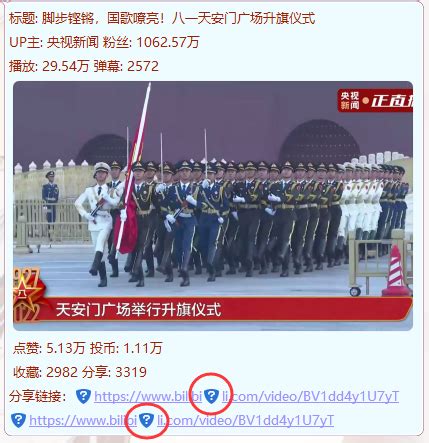429x443 pixels.
Task: Click the 收藏 2982 favorites count
Action: [45, 372]
